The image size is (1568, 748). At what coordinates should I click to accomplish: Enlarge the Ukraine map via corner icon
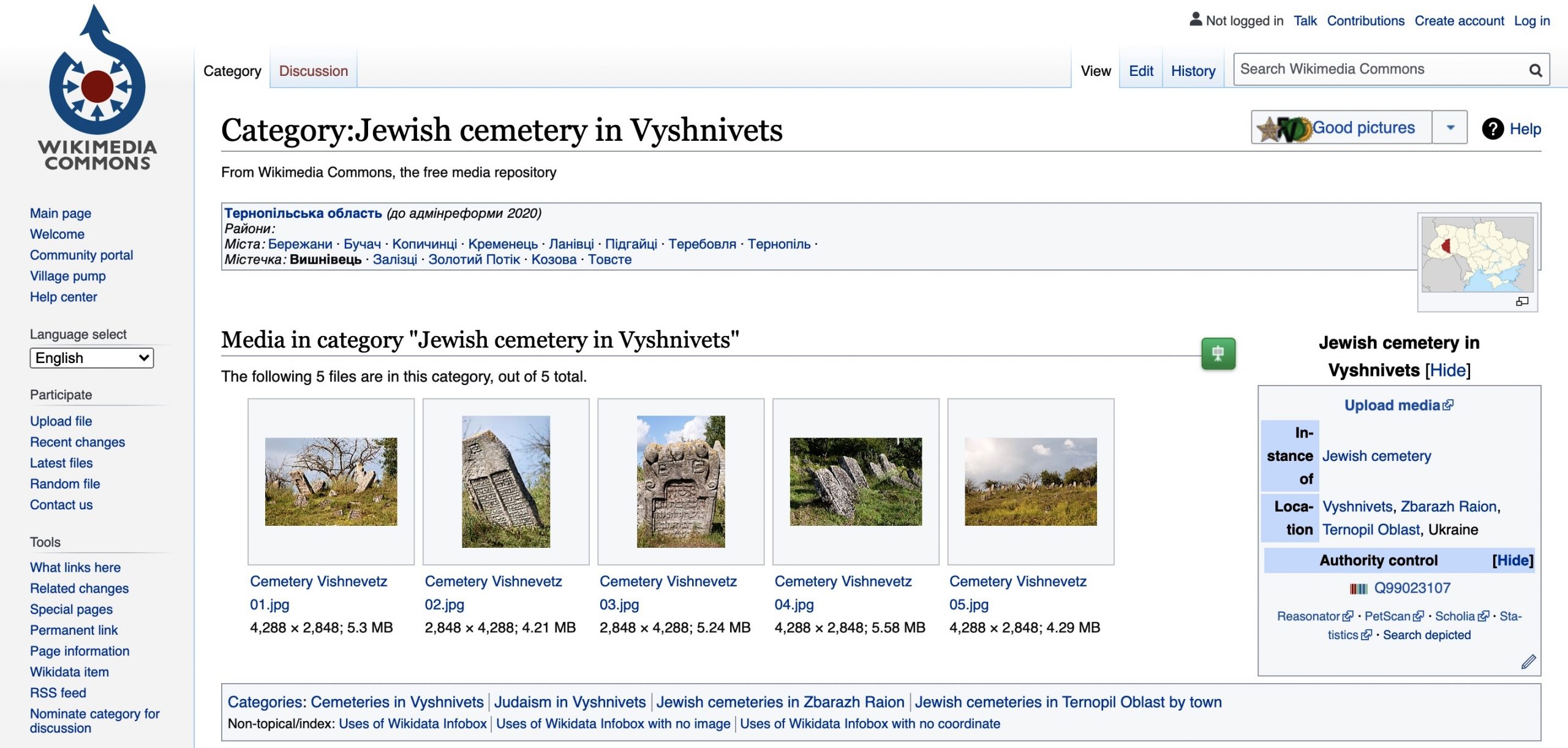click(1521, 301)
